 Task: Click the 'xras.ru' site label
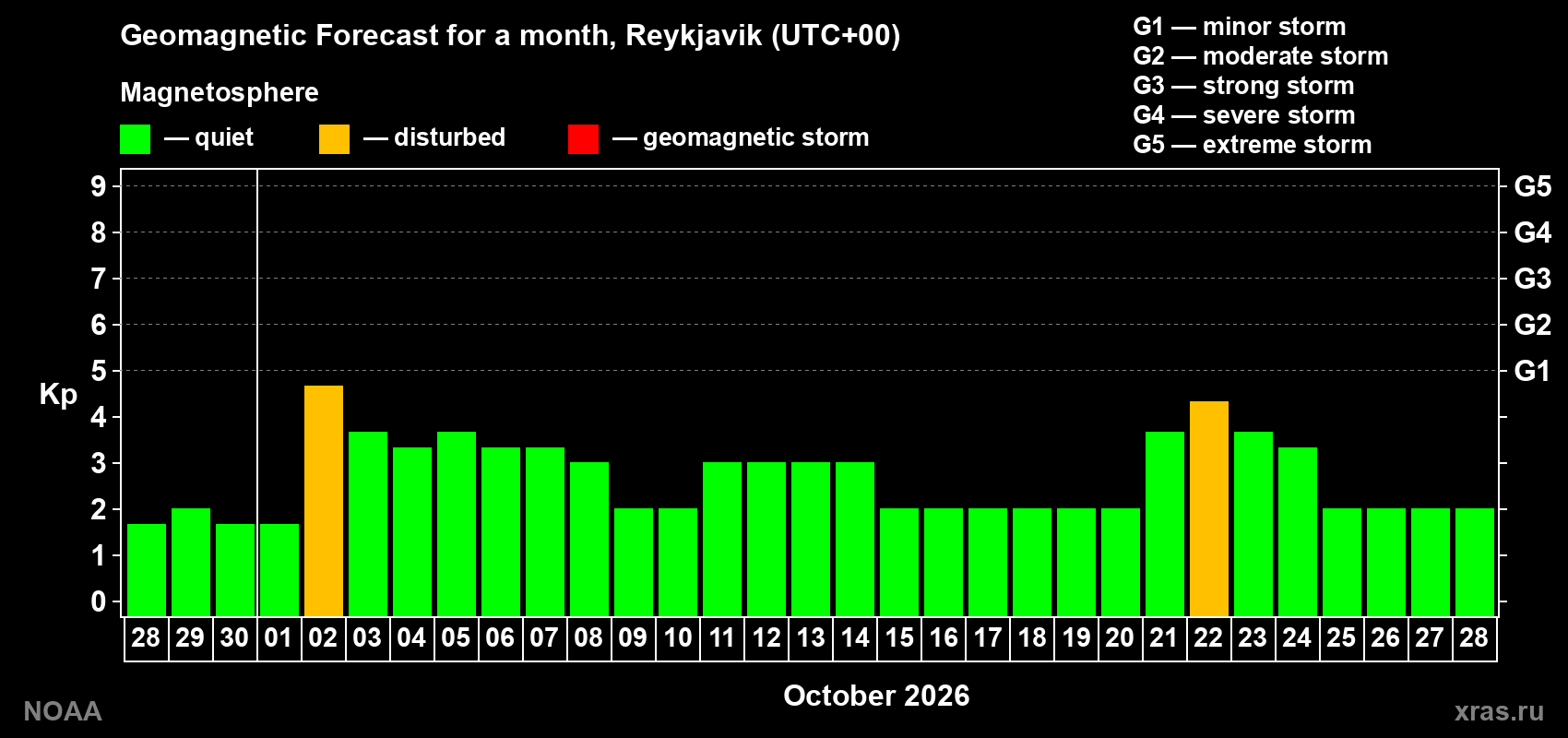pyautogui.click(x=1499, y=711)
